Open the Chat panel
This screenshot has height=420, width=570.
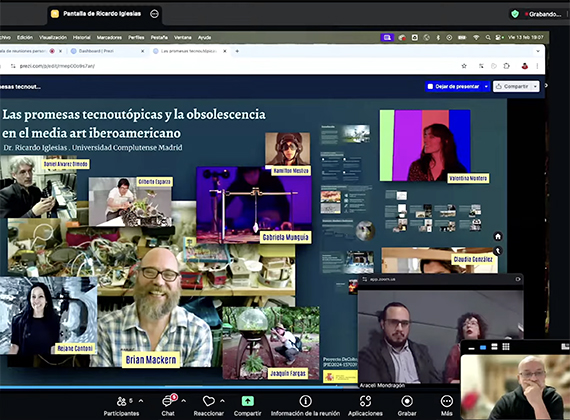point(168,405)
